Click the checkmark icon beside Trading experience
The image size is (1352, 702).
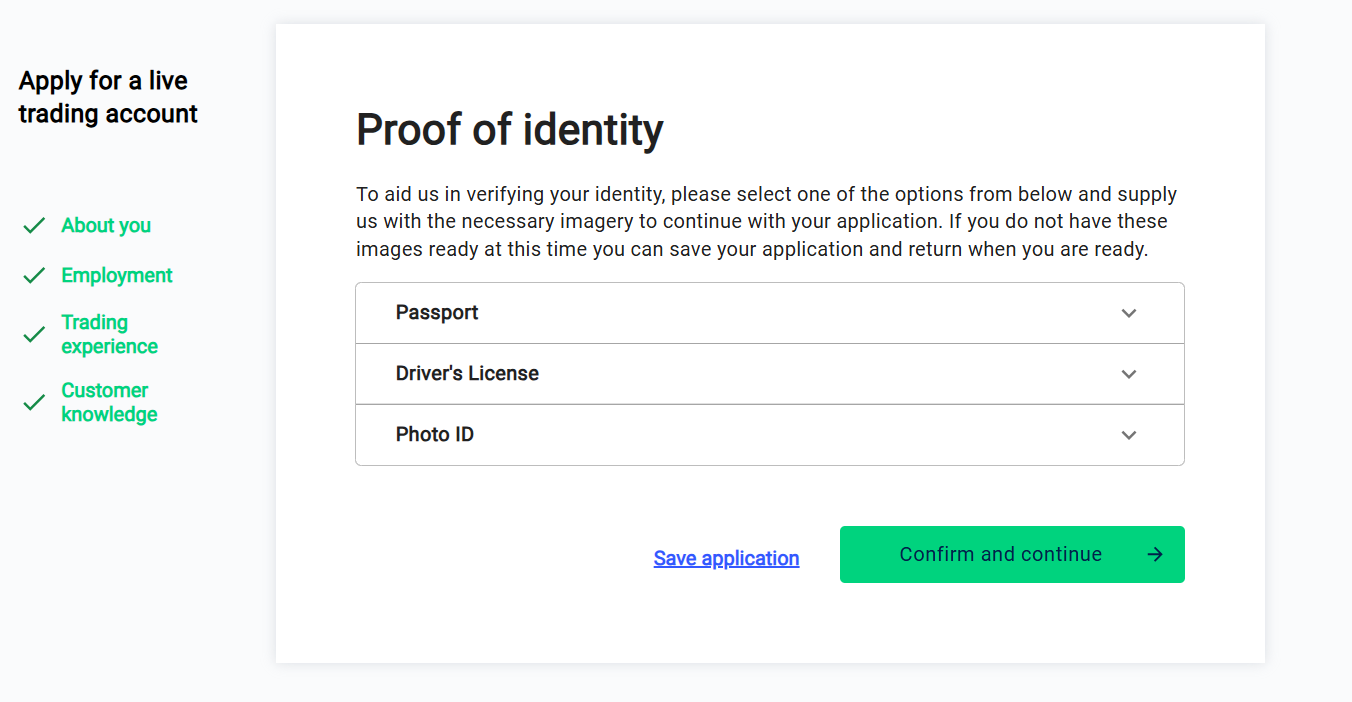(34, 334)
